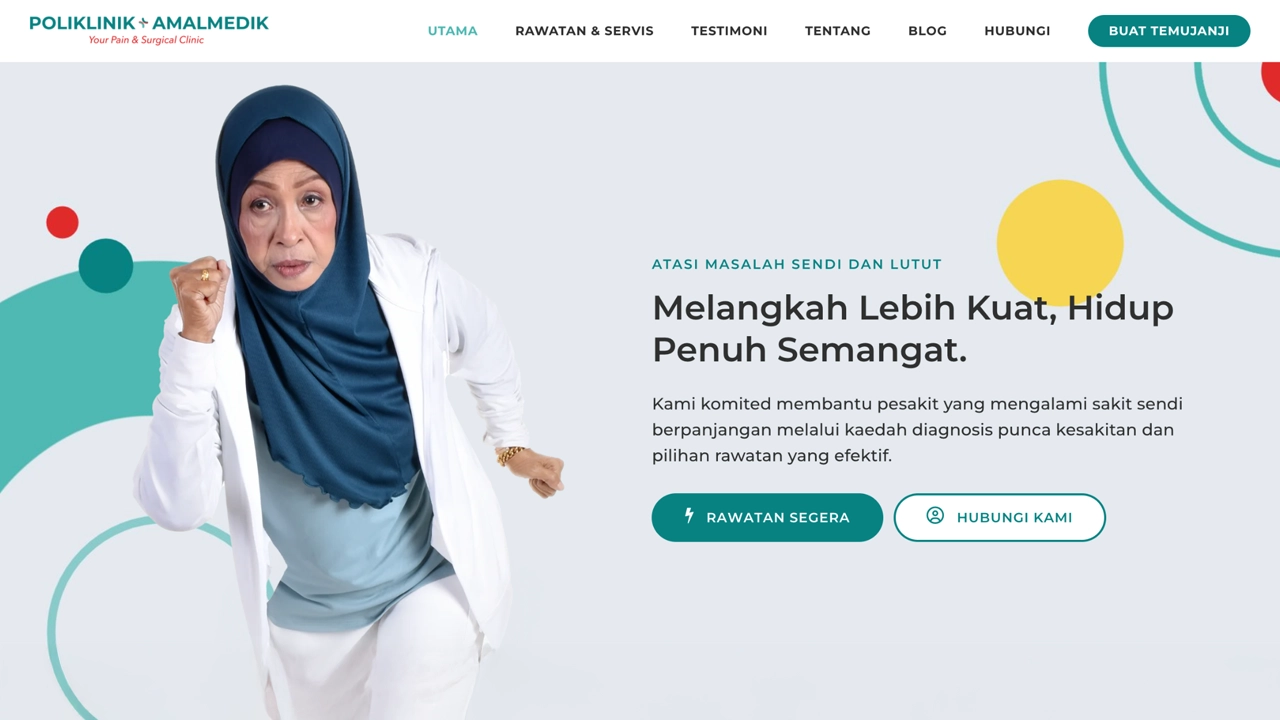
Task: Navigate to Hubungi in the navbar
Action: [x=1017, y=31]
